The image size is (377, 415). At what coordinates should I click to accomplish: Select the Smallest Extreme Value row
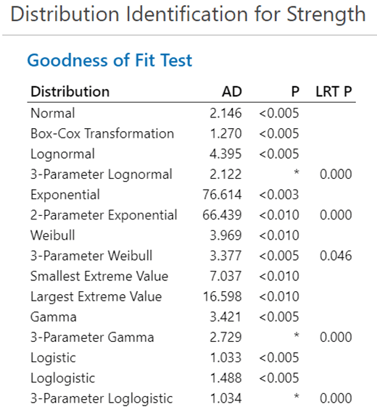tap(191, 276)
